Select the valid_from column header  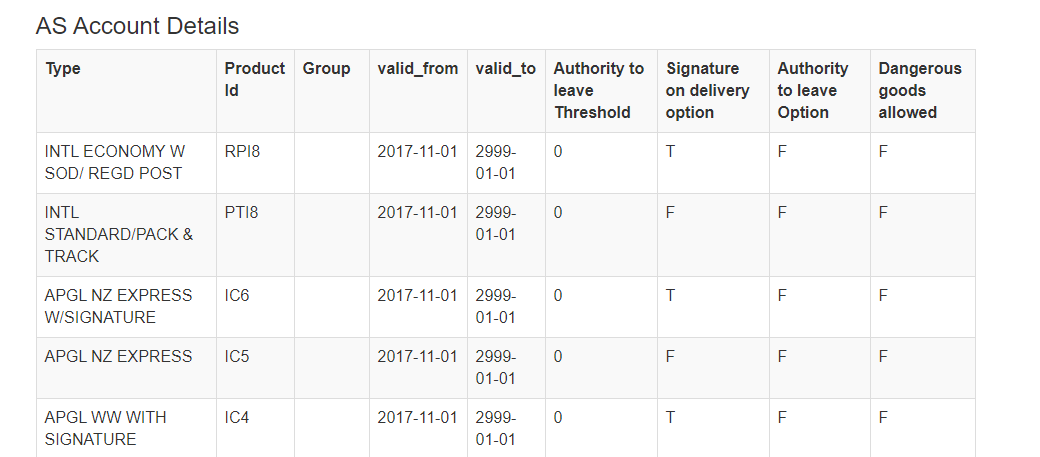[x=417, y=69]
